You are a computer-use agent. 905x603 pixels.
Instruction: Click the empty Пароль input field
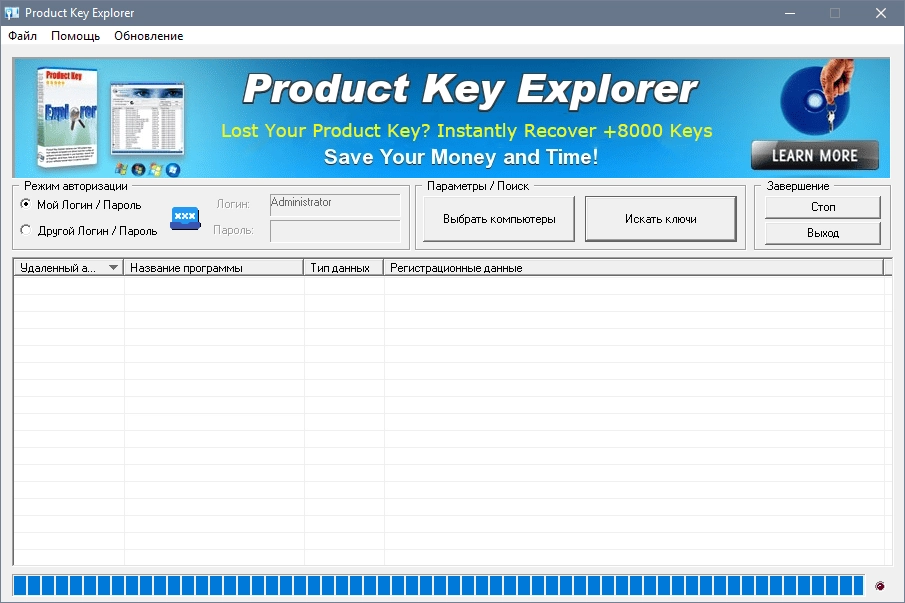pos(335,231)
